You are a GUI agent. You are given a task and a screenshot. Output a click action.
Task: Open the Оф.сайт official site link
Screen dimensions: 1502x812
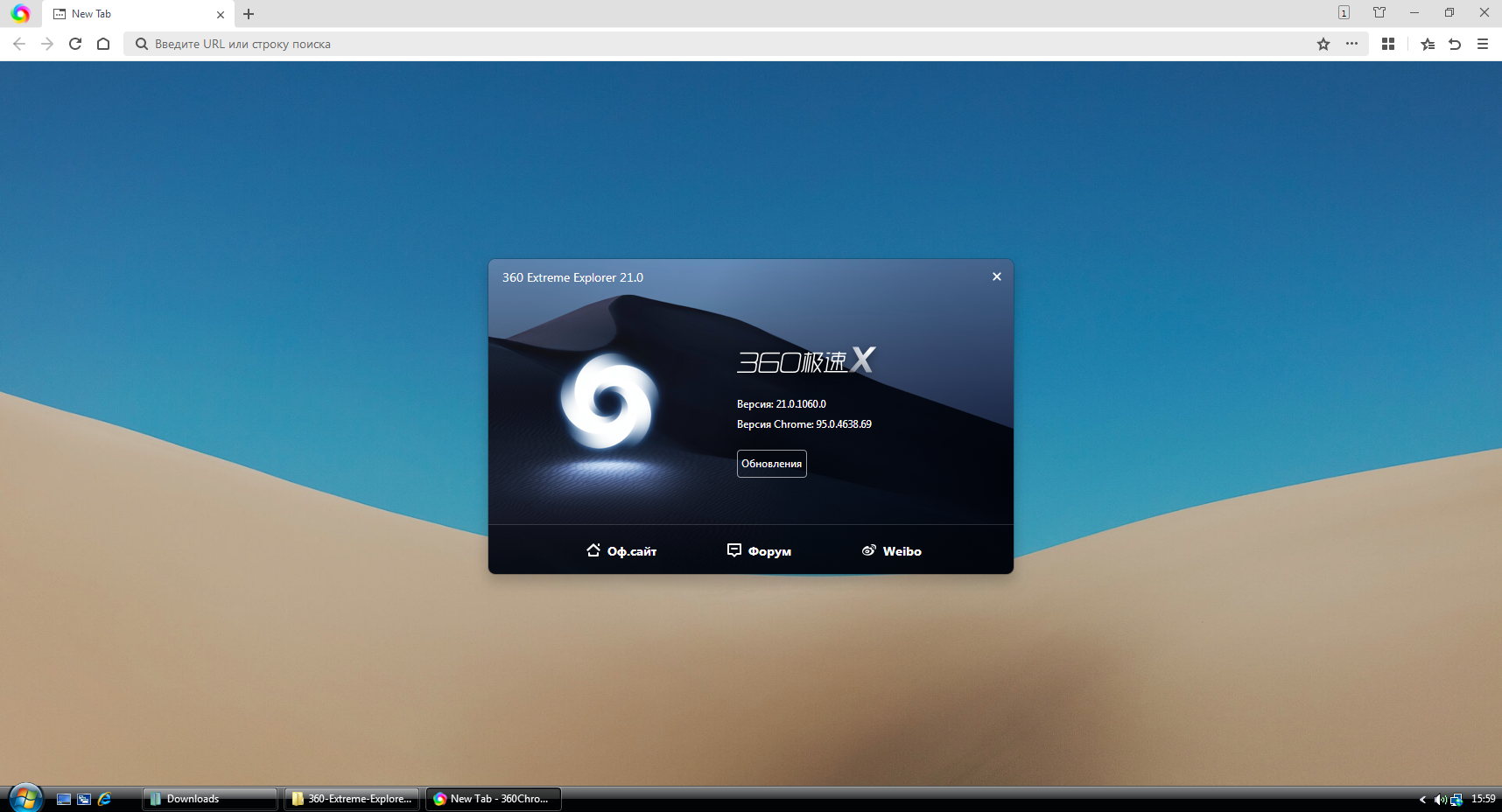coord(621,551)
